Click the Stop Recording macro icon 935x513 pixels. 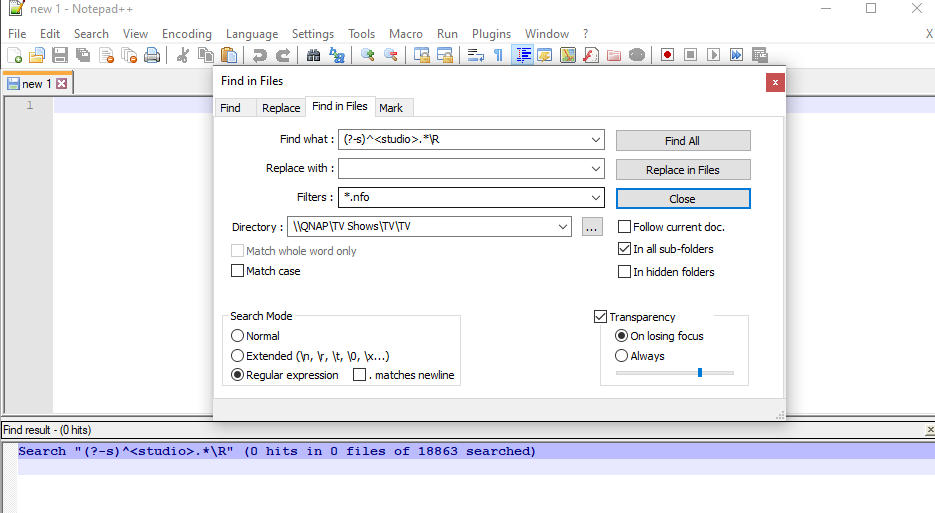(x=691, y=55)
